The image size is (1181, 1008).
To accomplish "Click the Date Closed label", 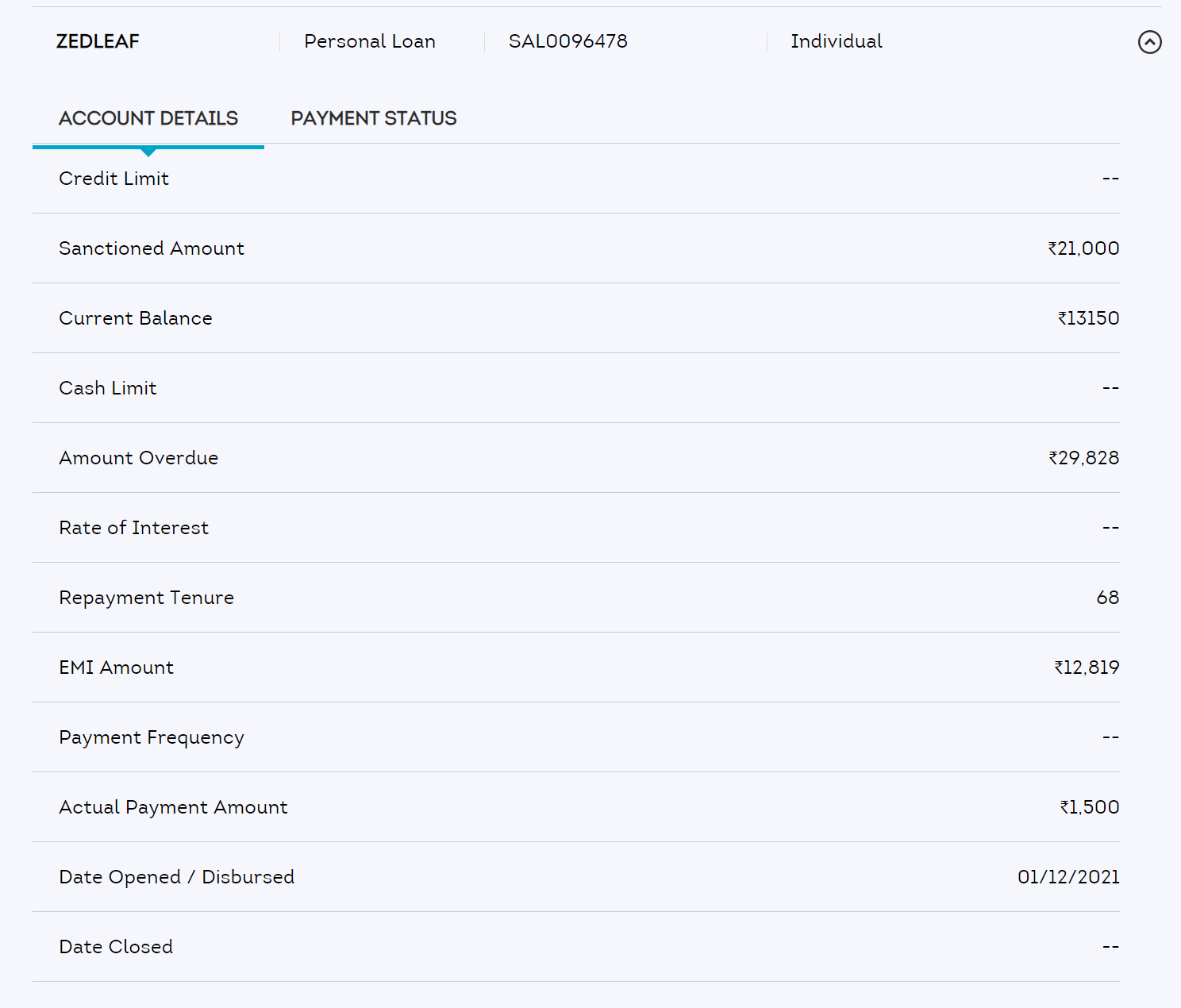I will 115,947.
